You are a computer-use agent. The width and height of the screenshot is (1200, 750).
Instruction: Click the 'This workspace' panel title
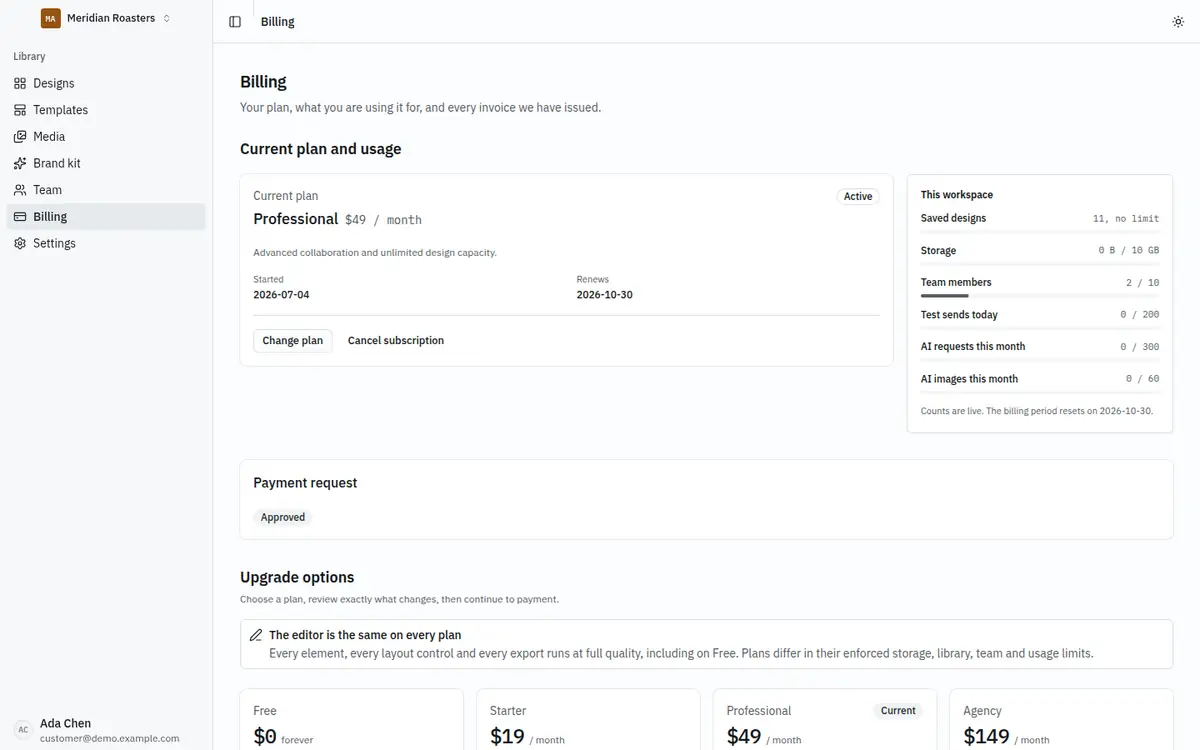click(x=957, y=195)
